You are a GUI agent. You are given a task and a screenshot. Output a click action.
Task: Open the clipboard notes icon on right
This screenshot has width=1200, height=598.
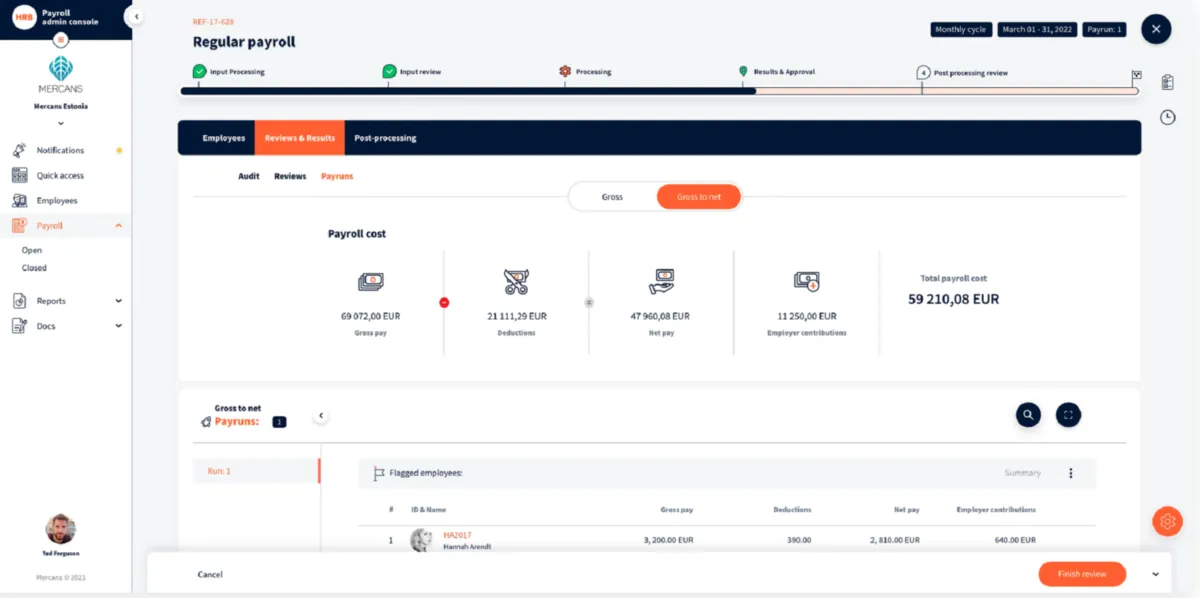1167,82
